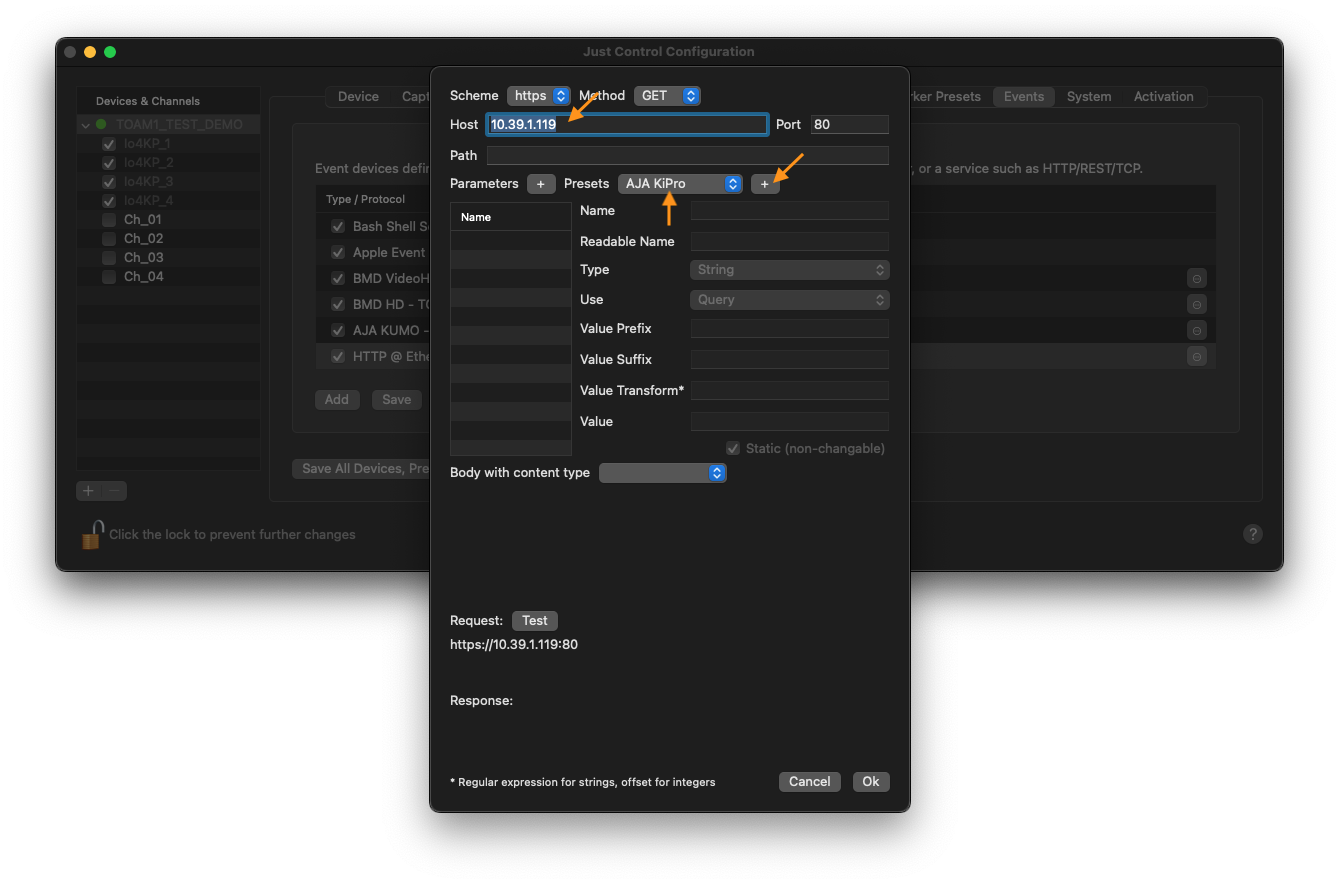Viewport: 1339px width, 886px height.
Task: Click action icon on BMD HD row
Action: click(1197, 304)
